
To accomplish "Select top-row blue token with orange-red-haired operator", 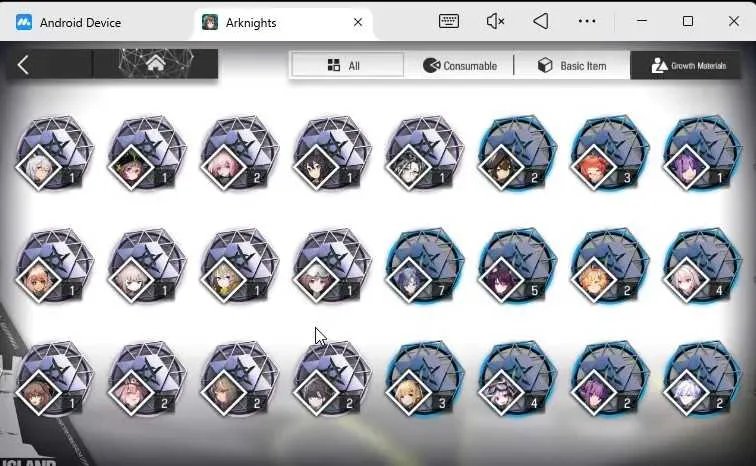I will coord(609,153).
